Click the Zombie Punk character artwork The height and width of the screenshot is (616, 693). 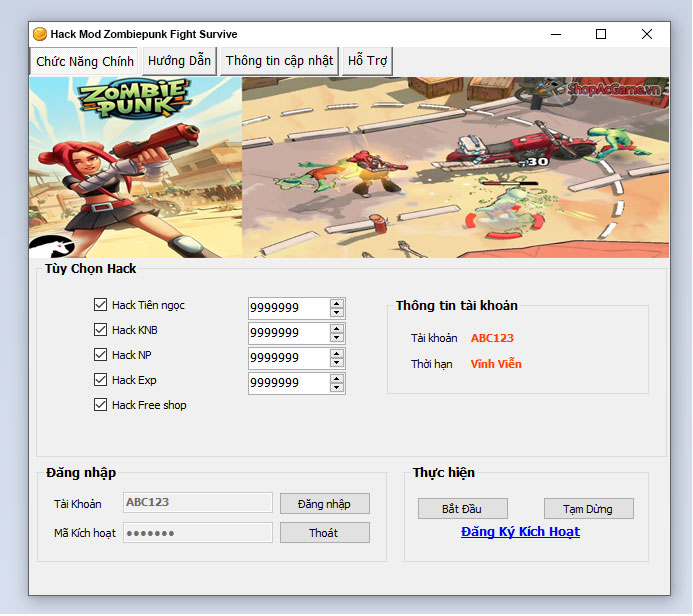(x=136, y=167)
